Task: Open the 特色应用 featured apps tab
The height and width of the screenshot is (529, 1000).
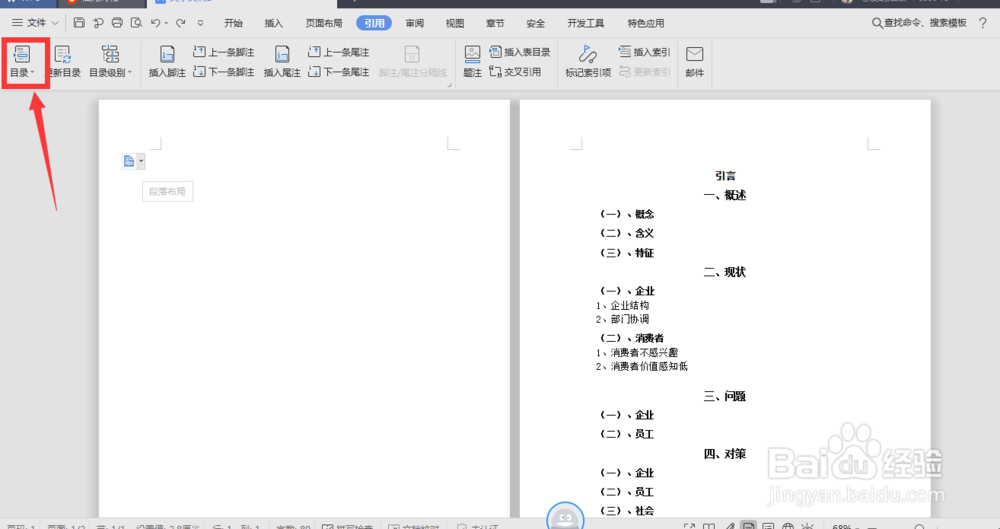Action: [645, 23]
